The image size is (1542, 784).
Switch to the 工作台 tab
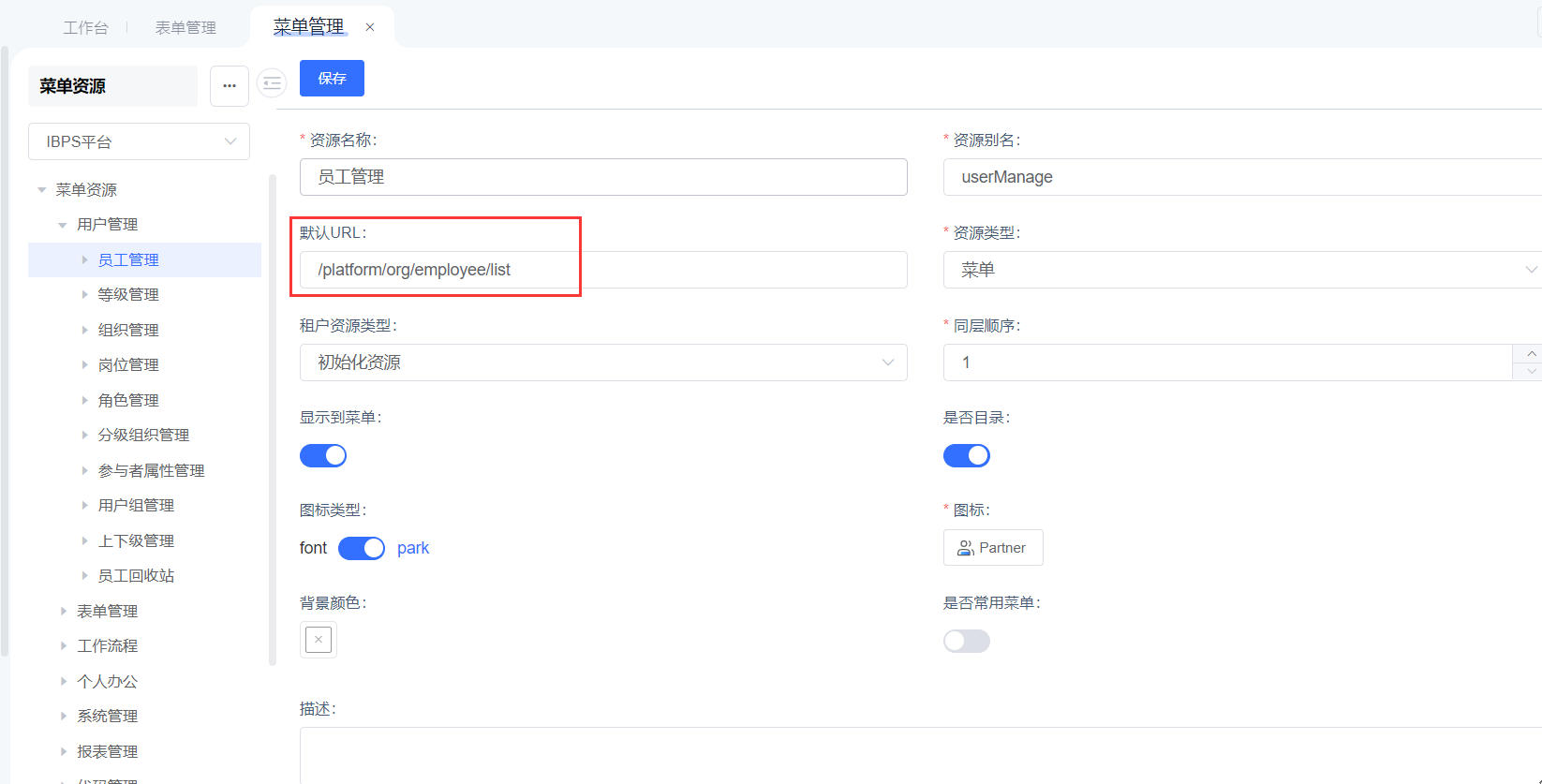pos(85,28)
